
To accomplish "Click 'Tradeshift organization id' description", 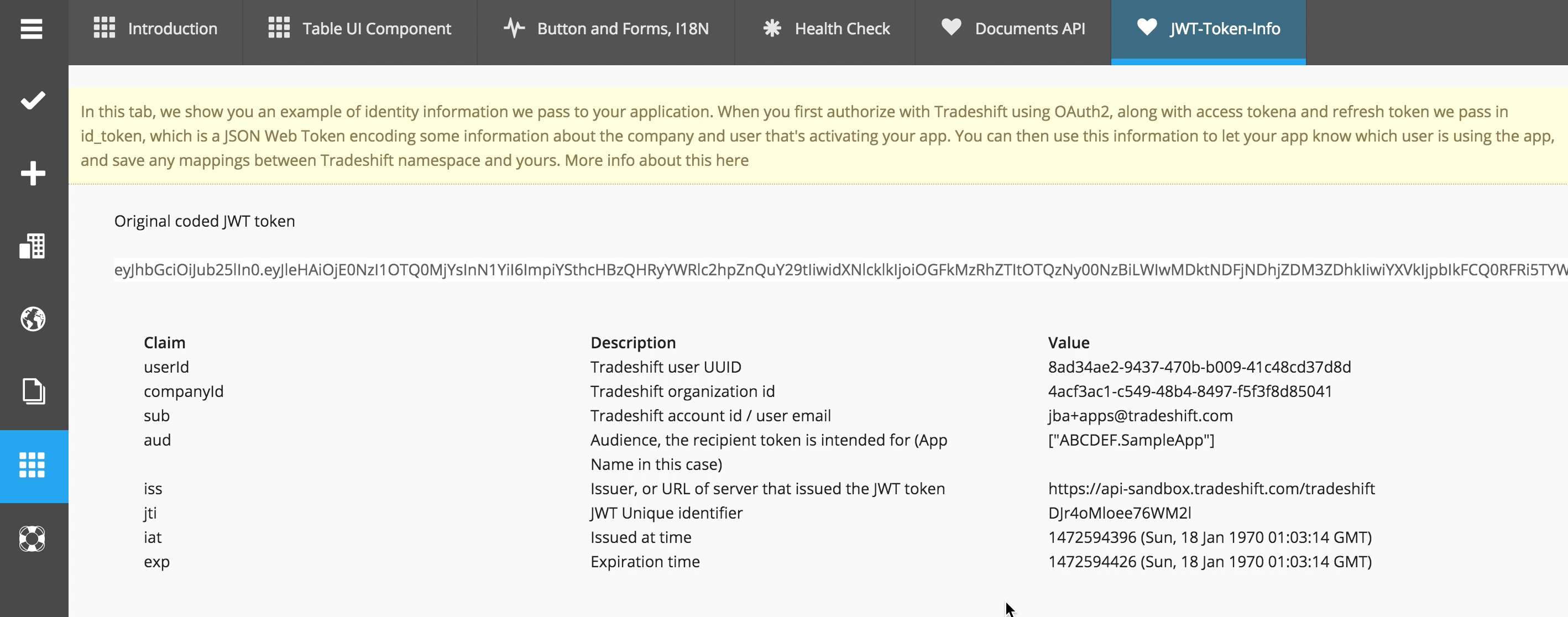I will [682, 391].
